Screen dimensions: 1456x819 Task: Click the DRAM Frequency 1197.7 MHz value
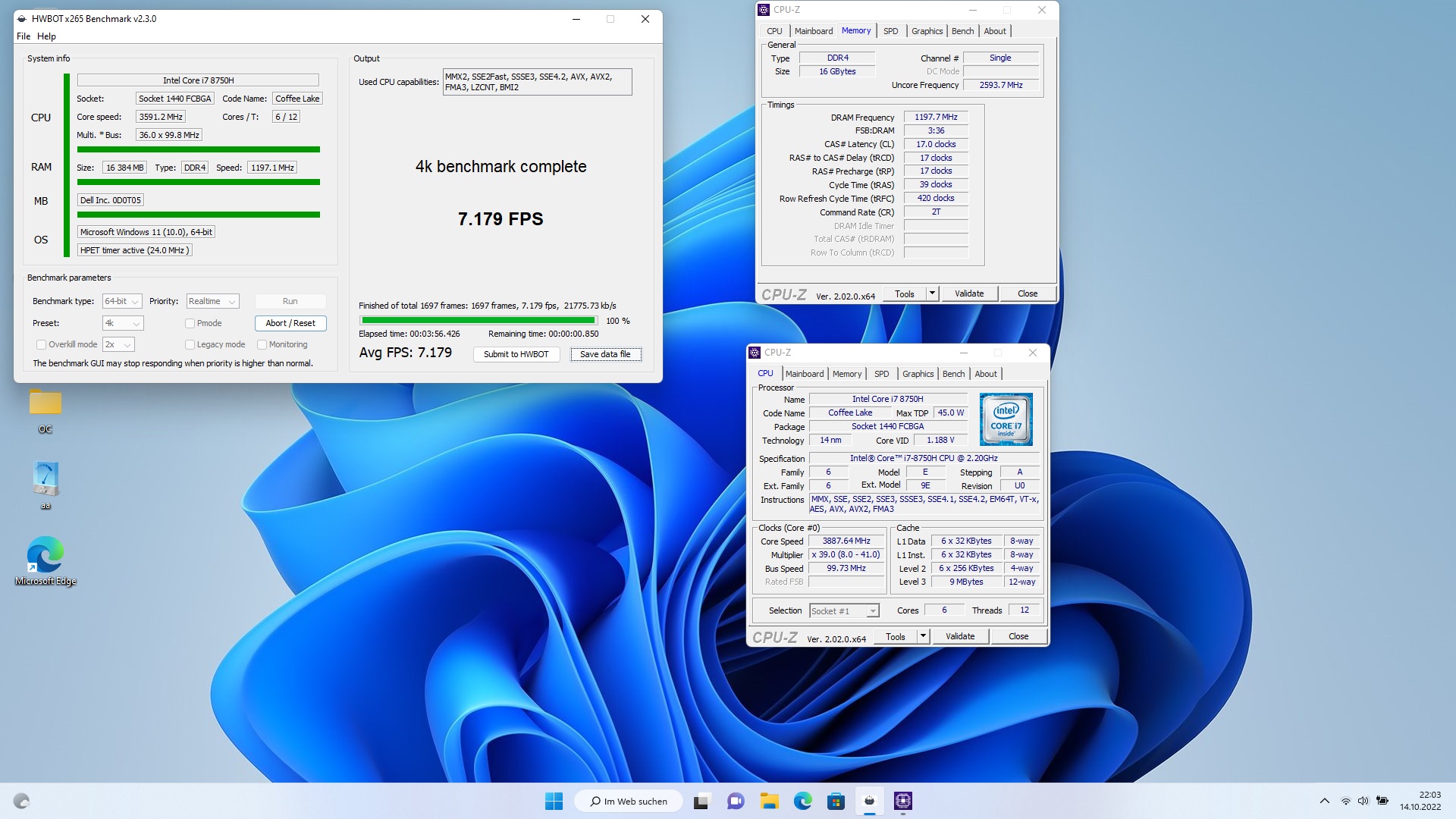click(x=936, y=117)
